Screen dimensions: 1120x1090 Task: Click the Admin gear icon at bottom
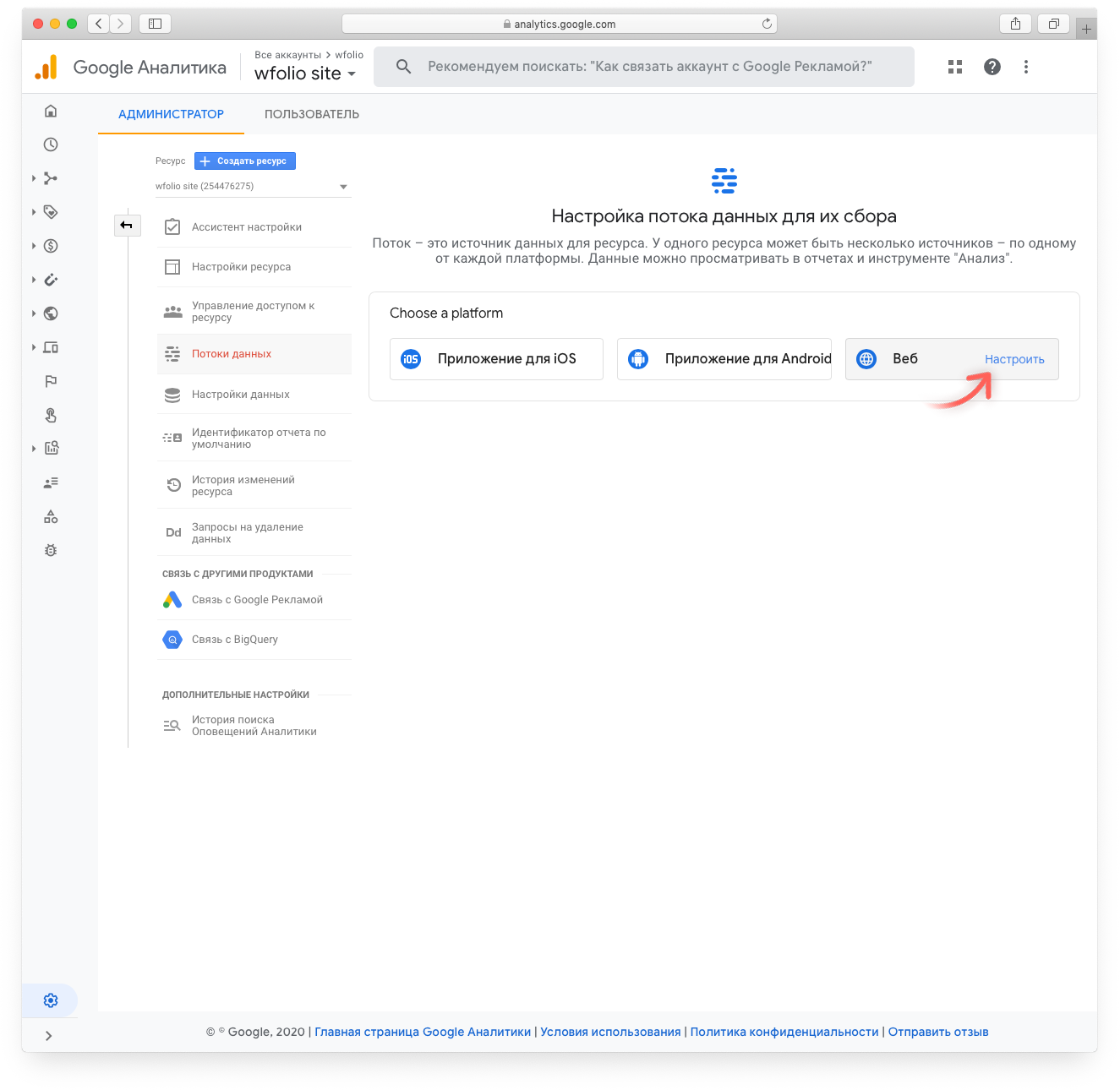pyautogui.click(x=51, y=1000)
